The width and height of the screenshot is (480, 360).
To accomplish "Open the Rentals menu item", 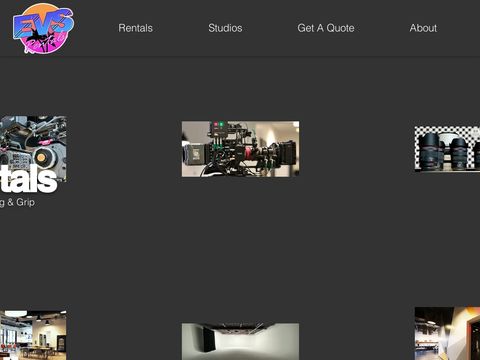I will 135,28.
